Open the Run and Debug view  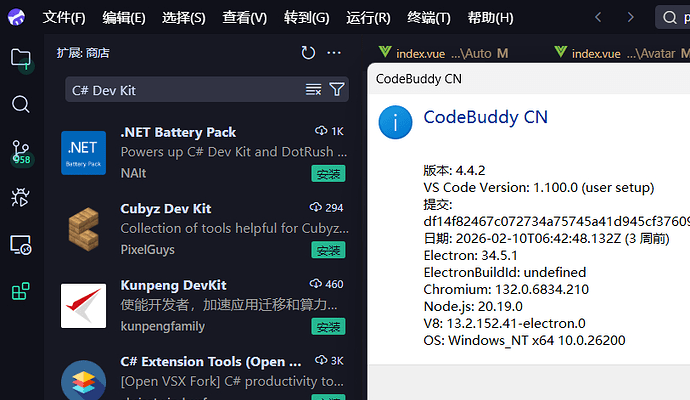point(21,197)
